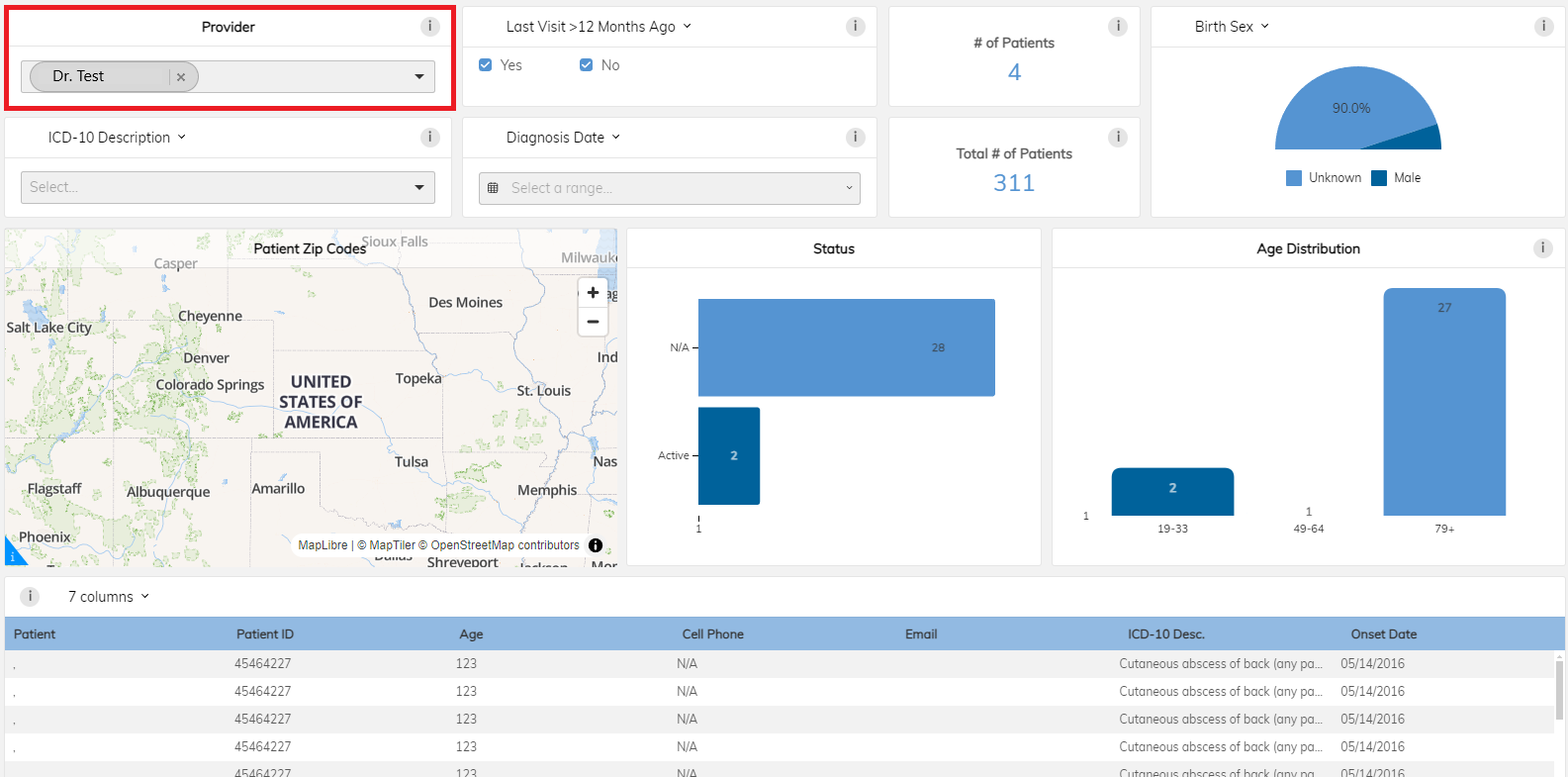This screenshot has height=777, width=1568.
Task: Click the Birth Sex panel info icon
Action: (x=1543, y=27)
